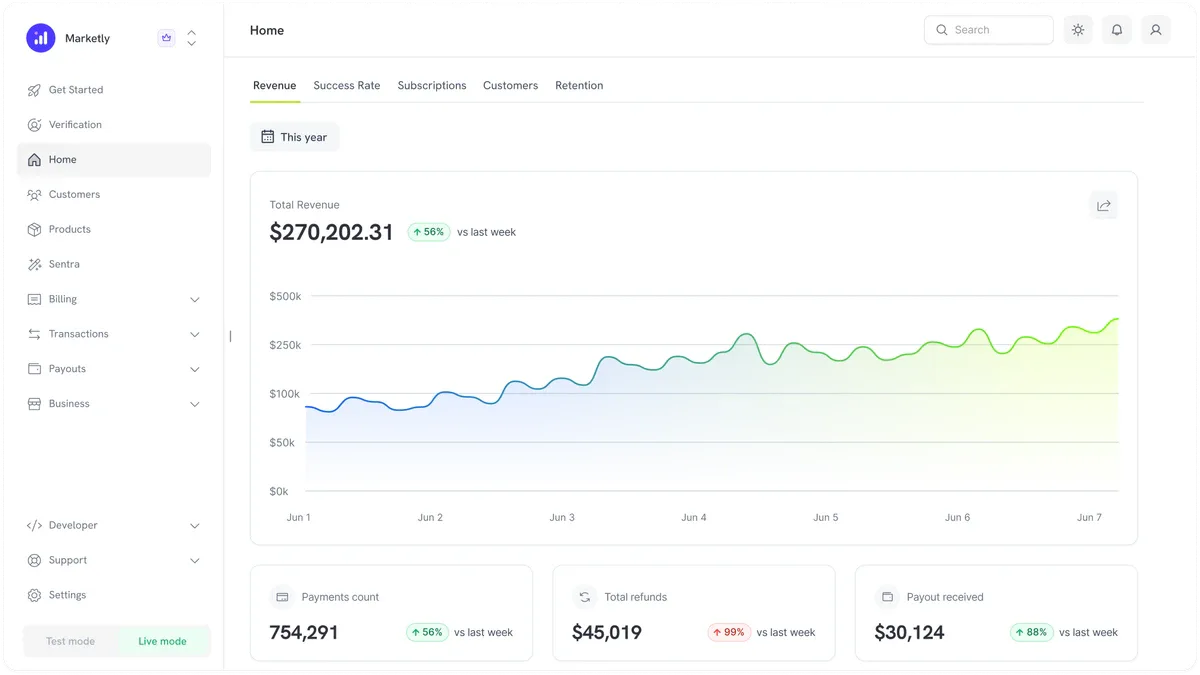
Task: Expand the Business section chevron
Action: pos(195,405)
